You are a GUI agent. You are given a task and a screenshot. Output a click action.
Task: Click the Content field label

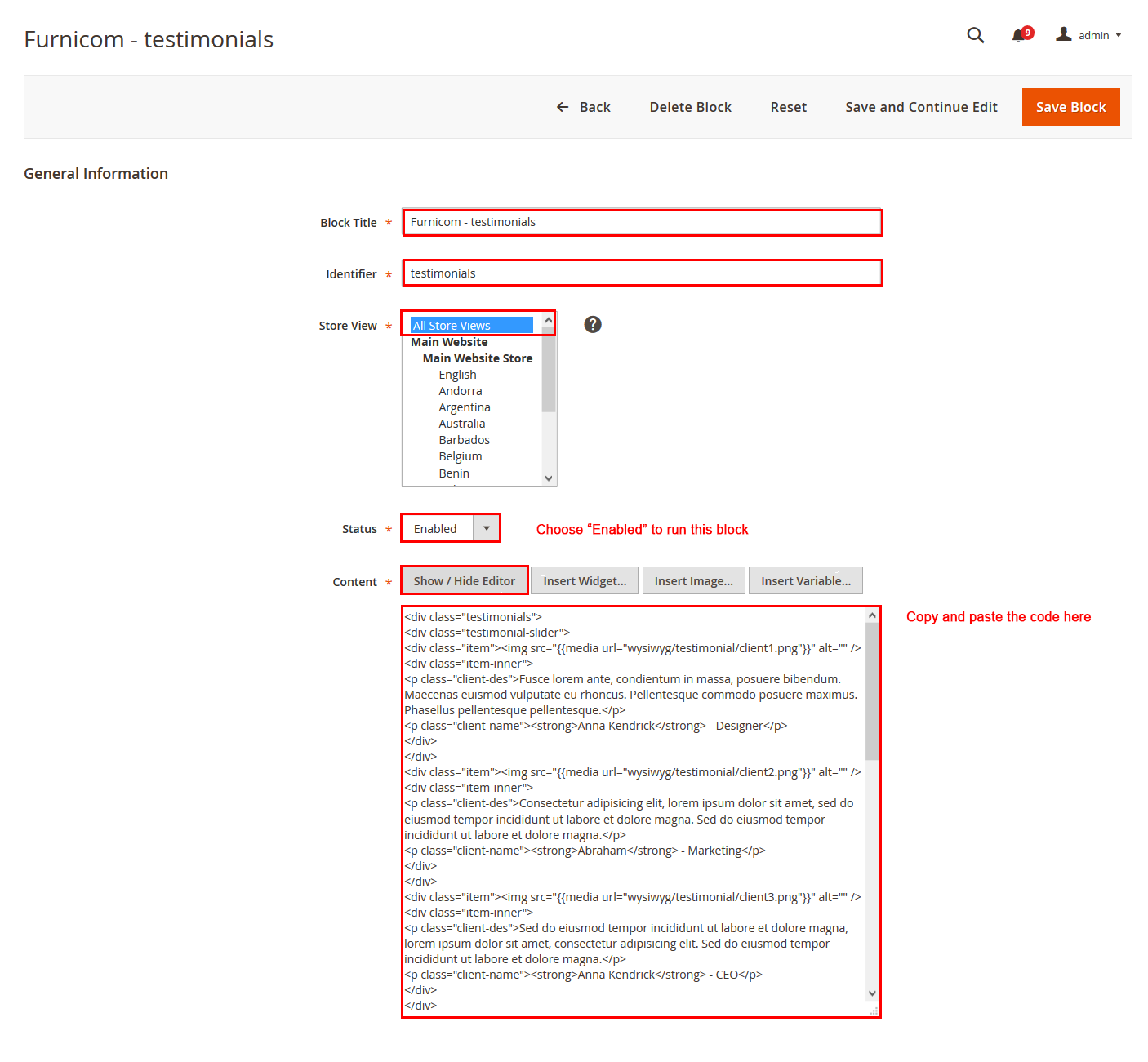coord(354,582)
